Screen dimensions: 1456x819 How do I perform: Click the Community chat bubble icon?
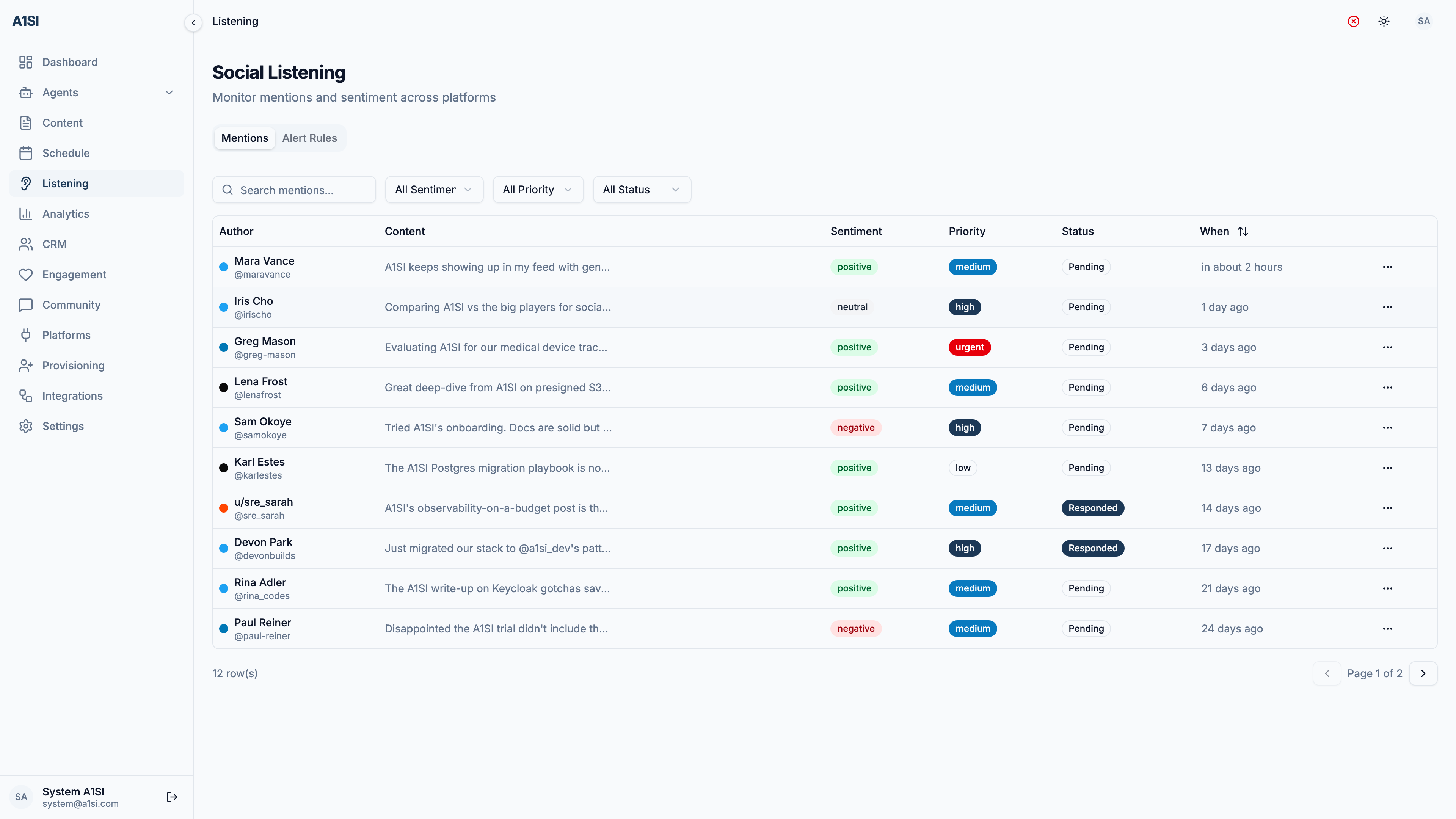tap(25, 304)
